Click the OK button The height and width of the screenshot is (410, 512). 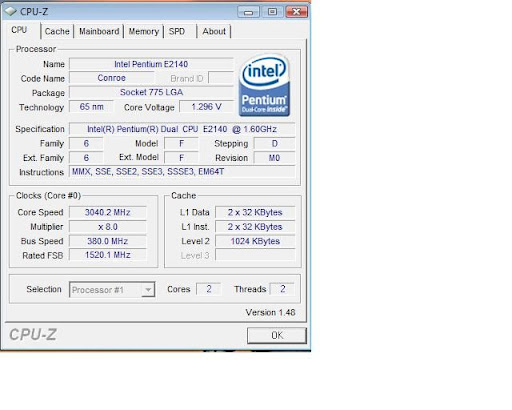point(277,335)
